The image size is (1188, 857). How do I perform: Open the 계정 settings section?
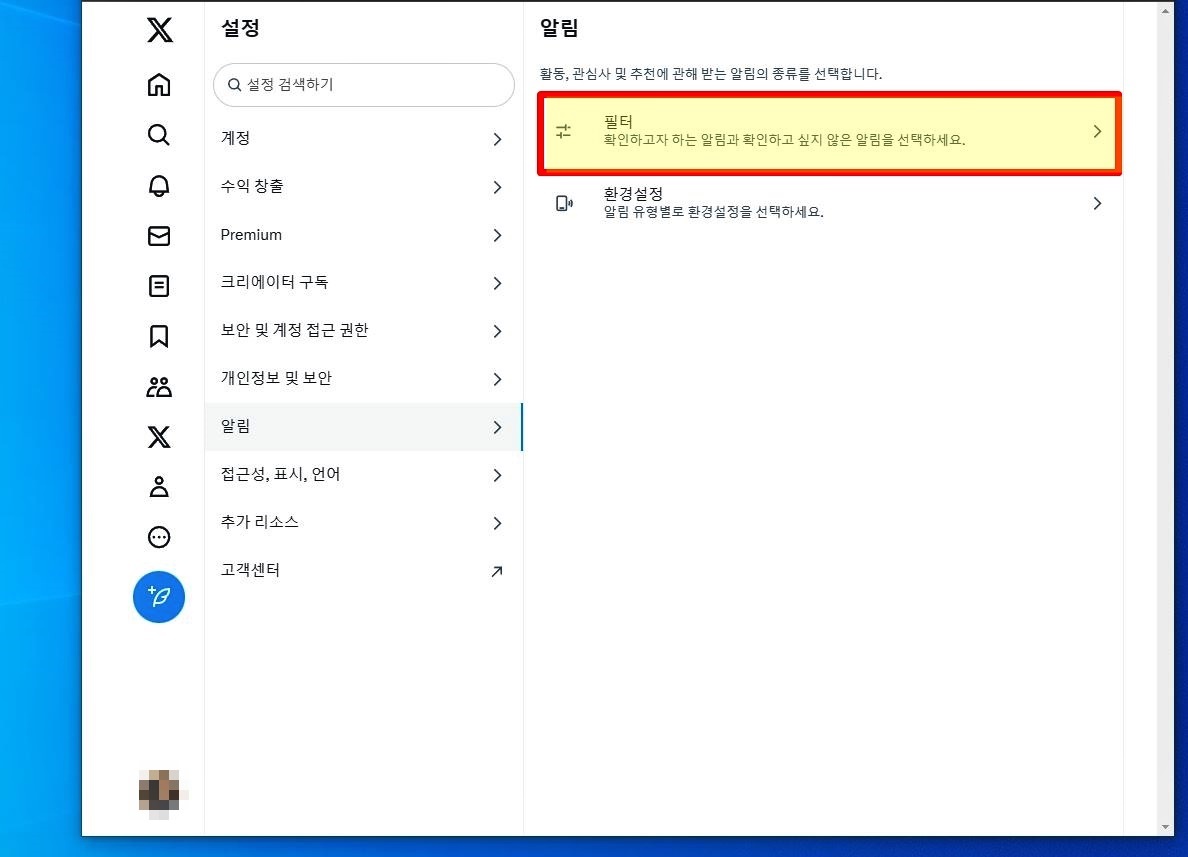click(x=363, y=139)
